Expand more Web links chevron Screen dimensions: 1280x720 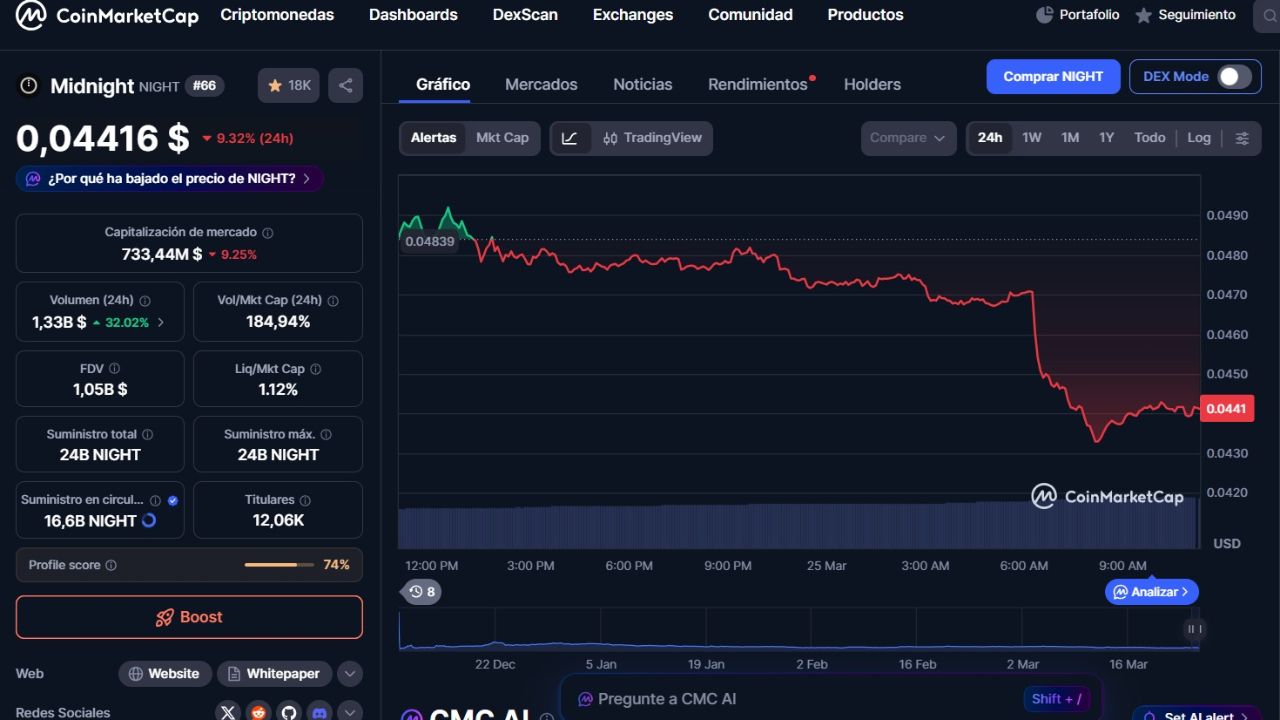click(350, 674)
